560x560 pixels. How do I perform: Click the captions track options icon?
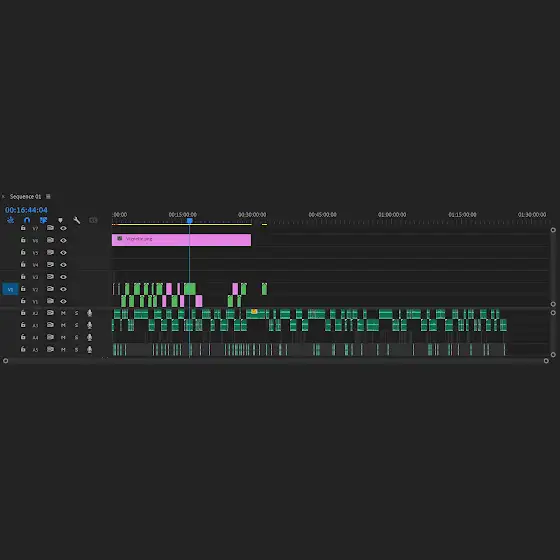93,220
